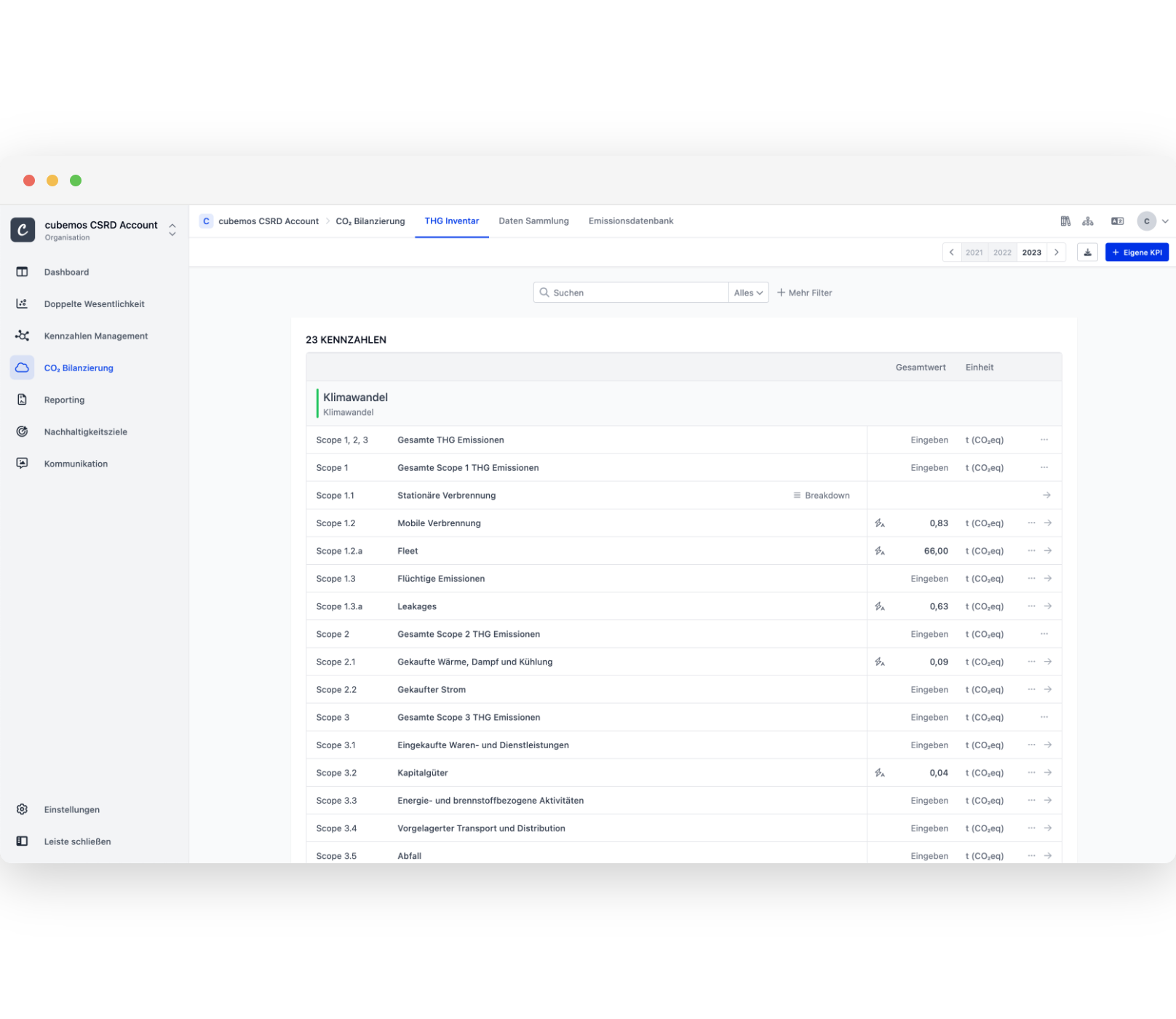The image size is (1176, 1019).
Task: Open Einstellungen gear icon
Action: click(x=22, y=809)
